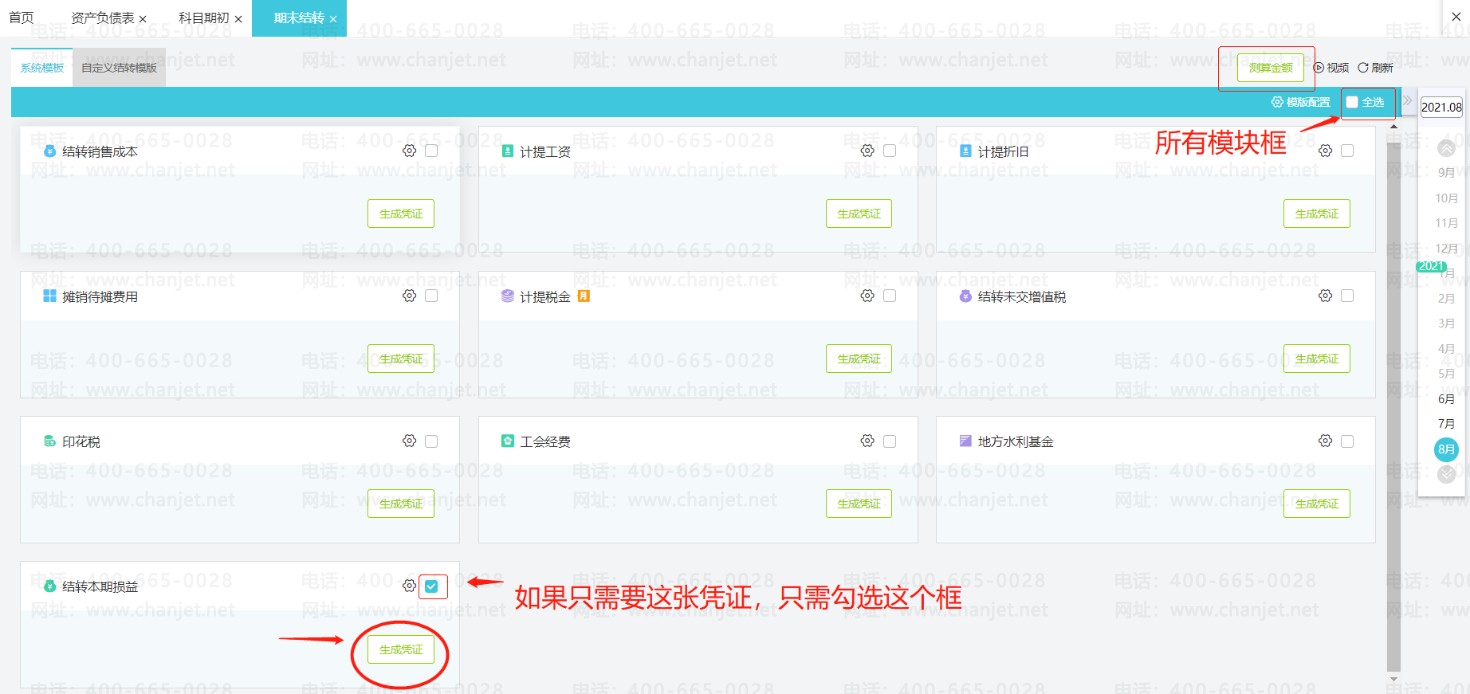Tick the checkbox on 计提折旧 card
Image resolution: width=1470 pixels, height=694 pixels.
pyautogui.click(x=1348, y=151)
